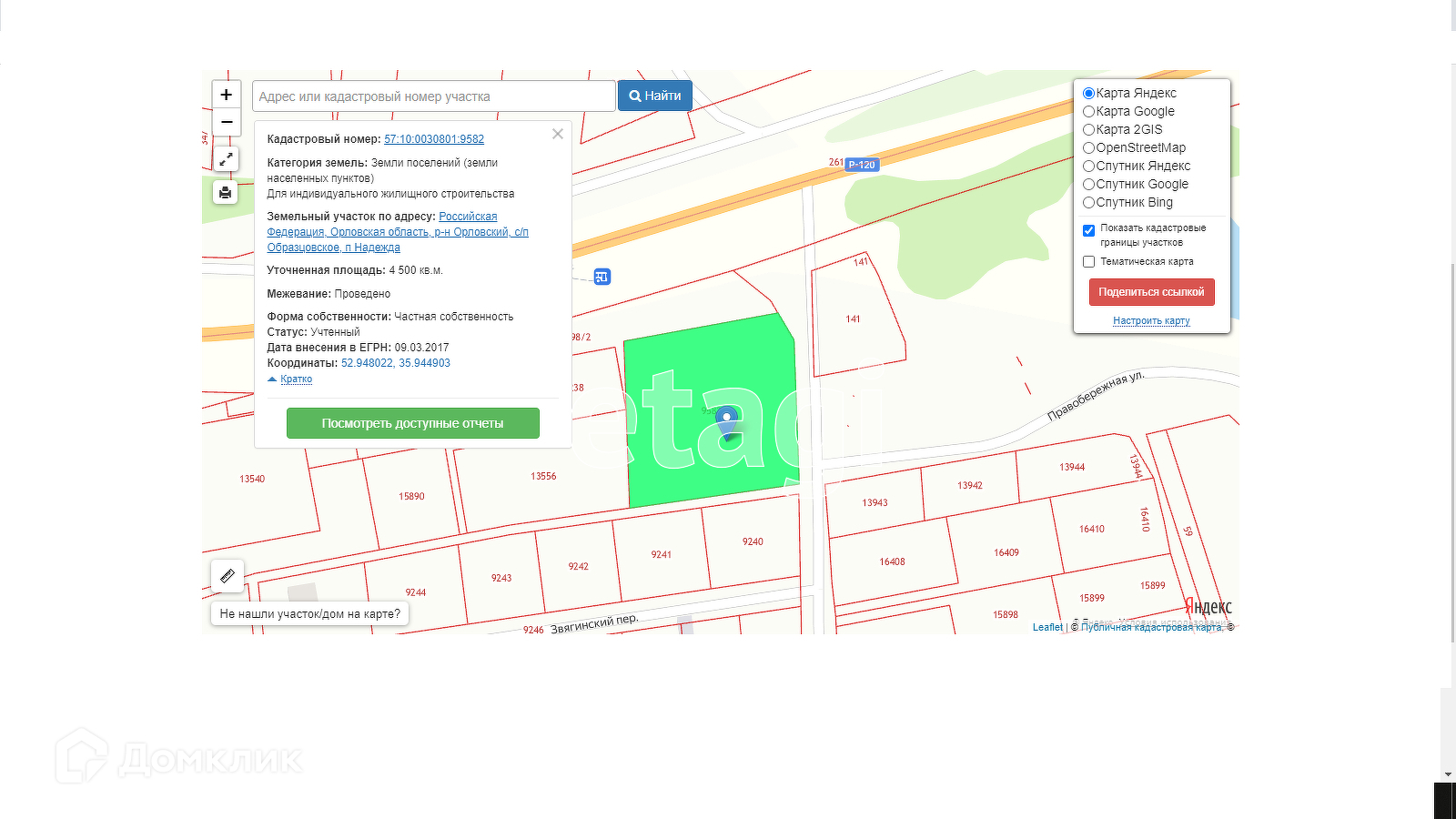The image size is (1456, 819).
Task: Click the page scrollbar down arrow
Action: pyautogui.click(x=1448, y=774)
